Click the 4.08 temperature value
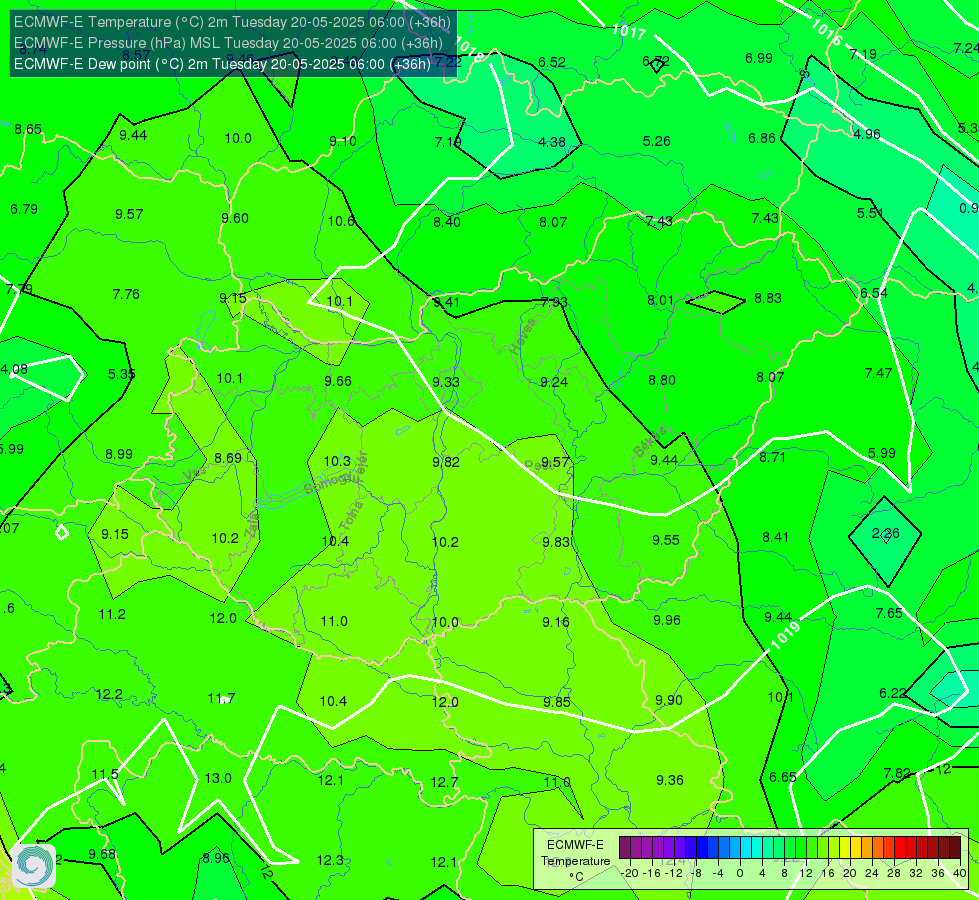Screen dimensions: 979x900 14,369
